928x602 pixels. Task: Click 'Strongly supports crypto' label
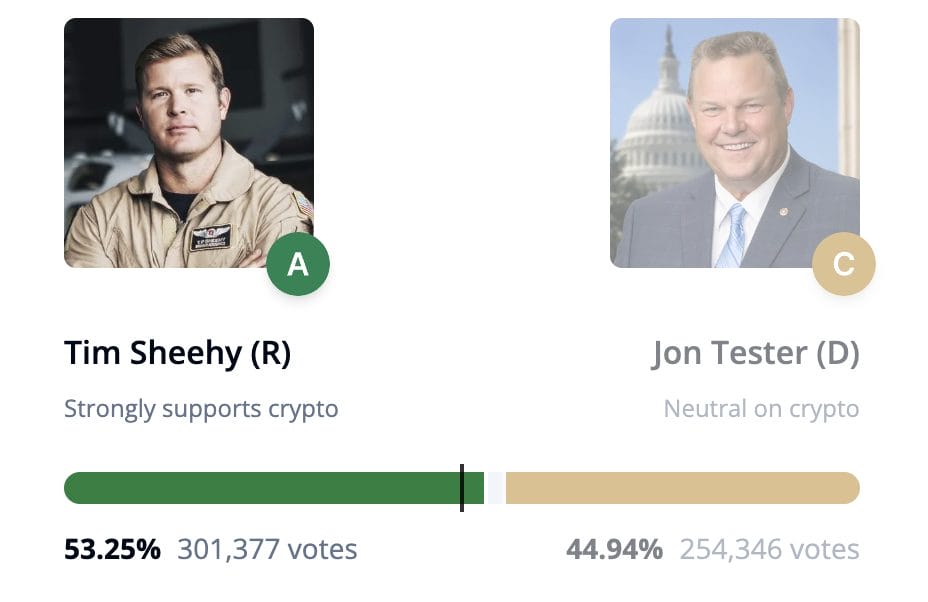201,409
